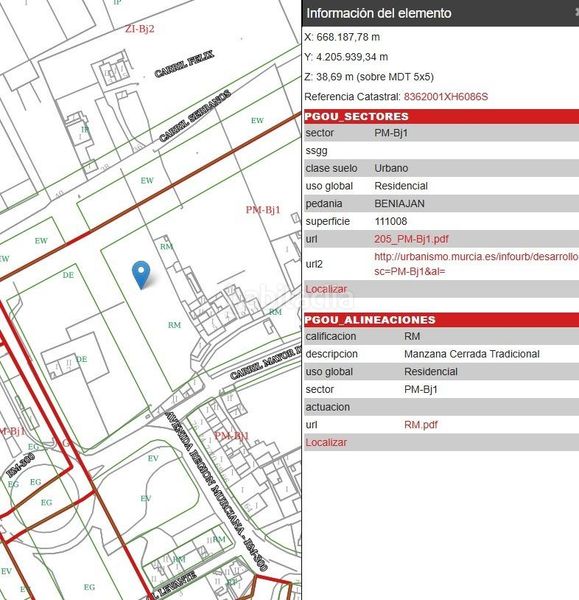Viewport: 579px width, 600px height.
Task: Select the superficie value 111008
Action: tap(391, 221)
